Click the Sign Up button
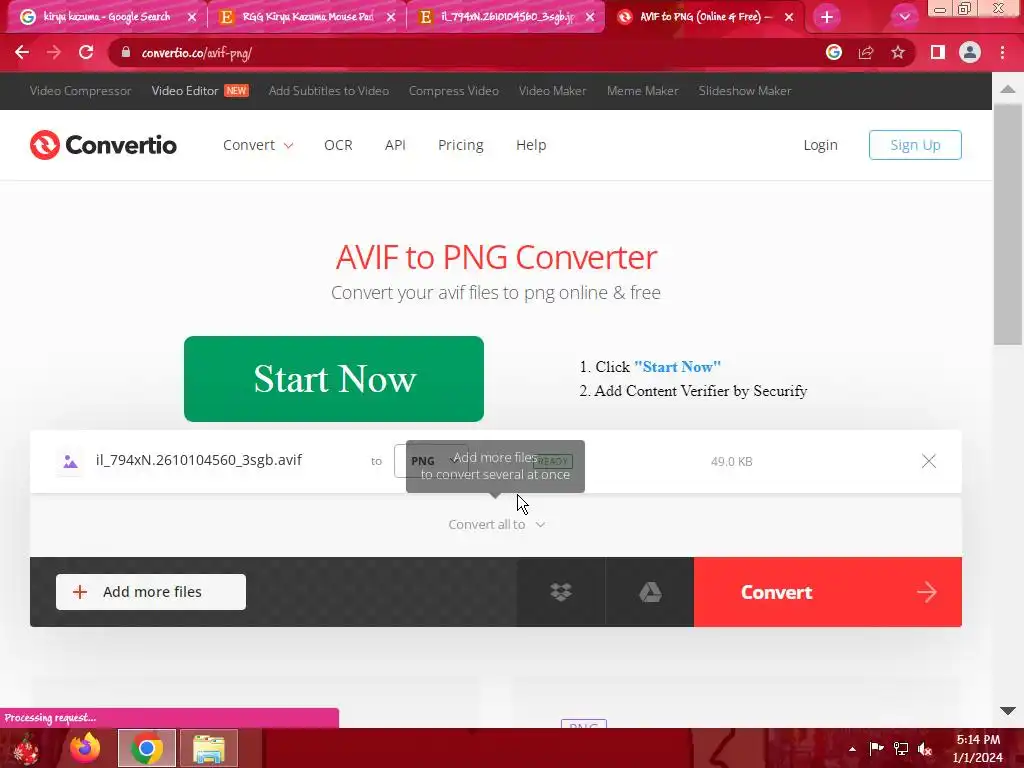1024x768 pixels. click(x=915, y=145)
